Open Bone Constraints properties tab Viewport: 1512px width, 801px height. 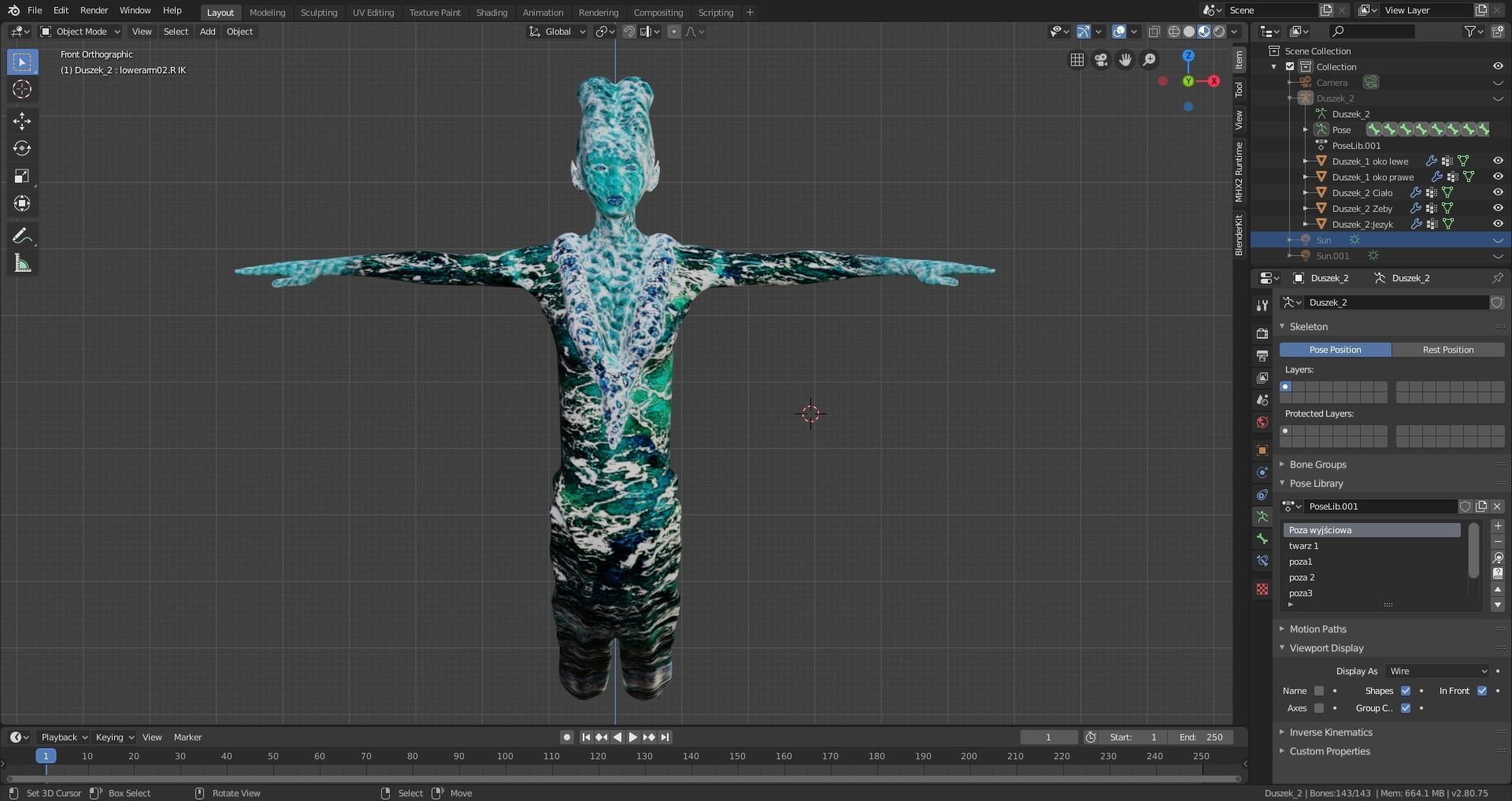coord(1262,561)
